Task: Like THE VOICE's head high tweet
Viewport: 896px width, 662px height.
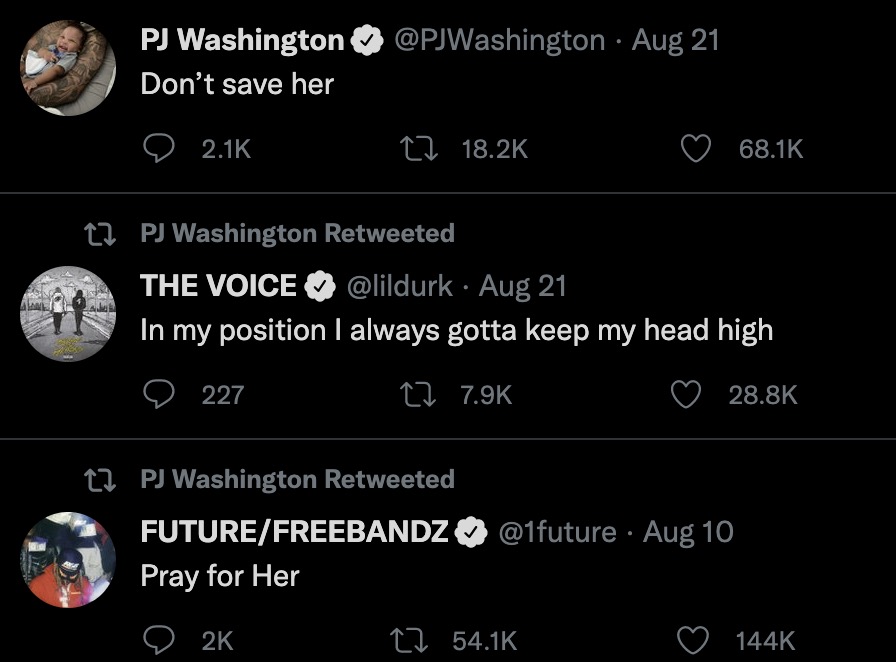Action: pyautogui.click(x=686, y=395)
